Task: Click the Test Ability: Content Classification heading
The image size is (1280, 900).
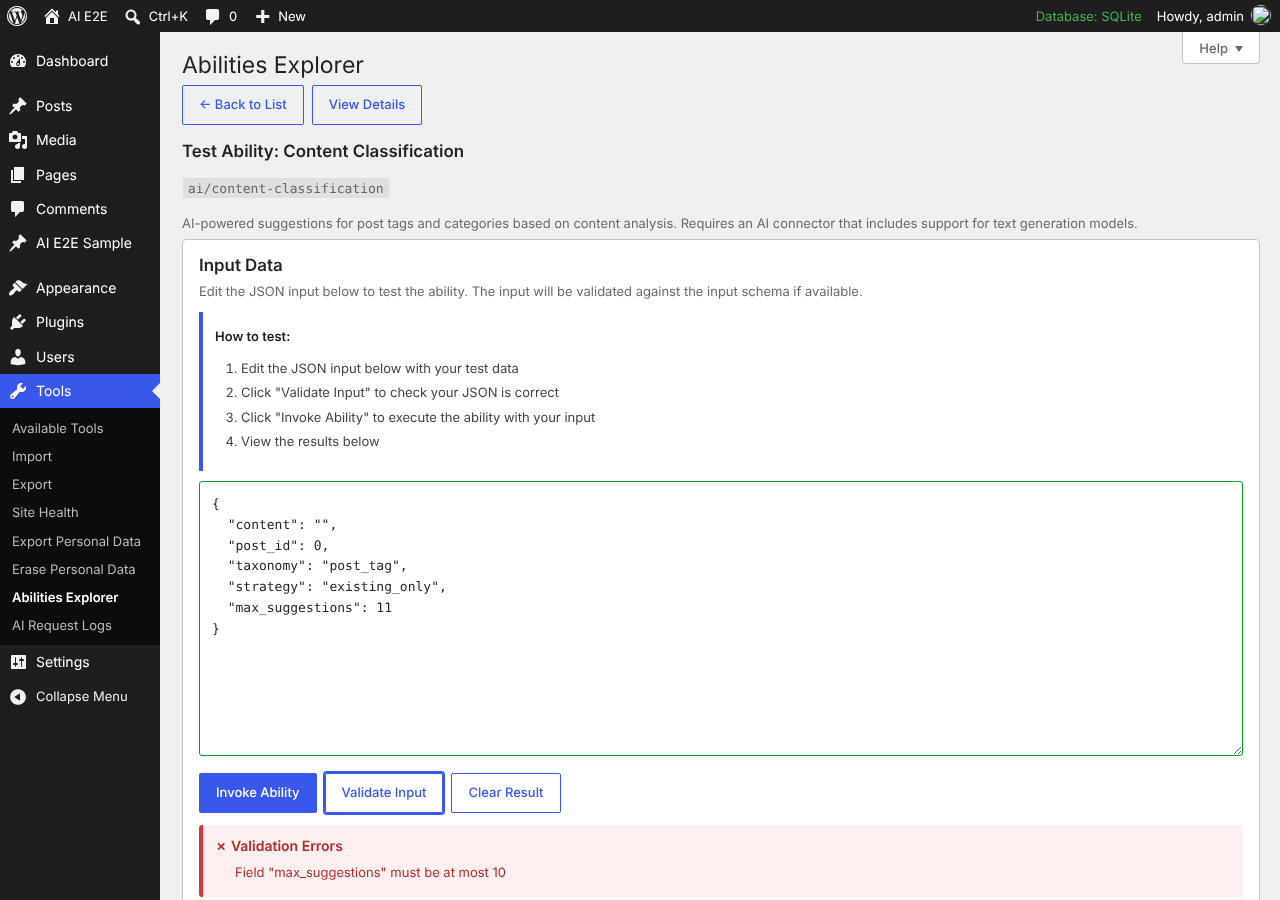Action: (323, 151)
